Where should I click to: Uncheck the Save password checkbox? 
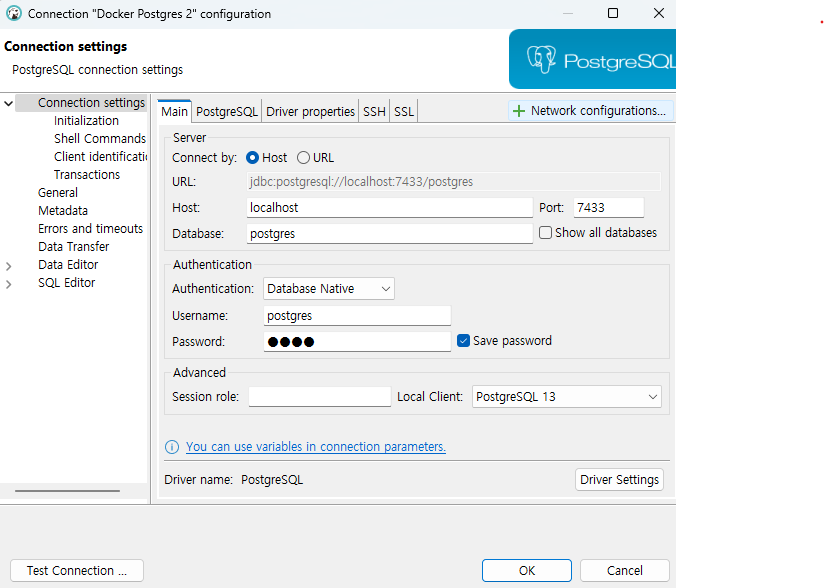tap(463, 341)
